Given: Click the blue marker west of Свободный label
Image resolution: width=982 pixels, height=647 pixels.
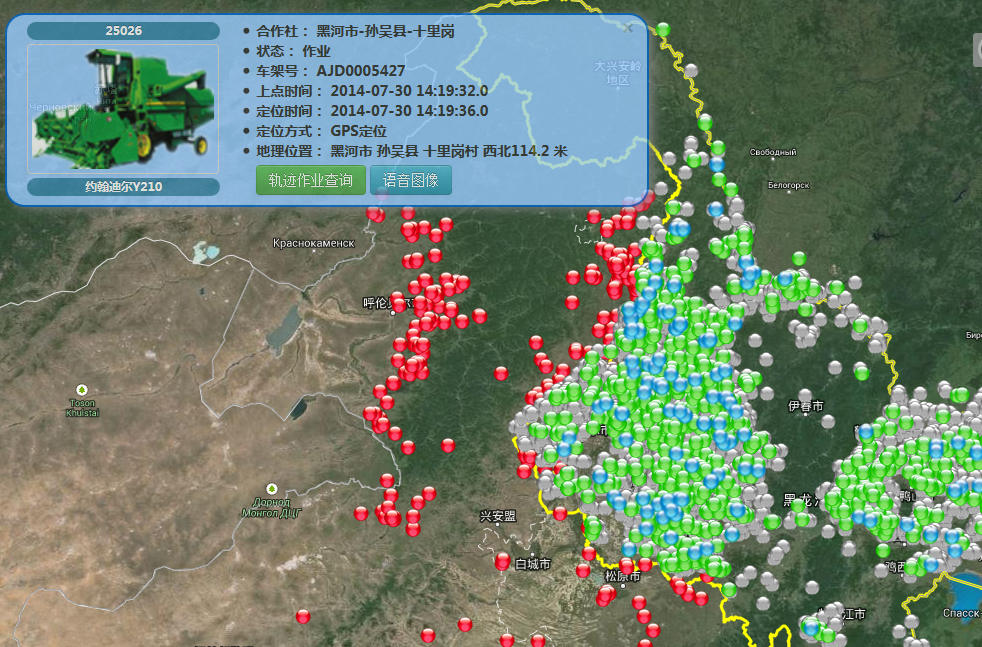Looking at the screenshot, I should click(x=717, y=165).
